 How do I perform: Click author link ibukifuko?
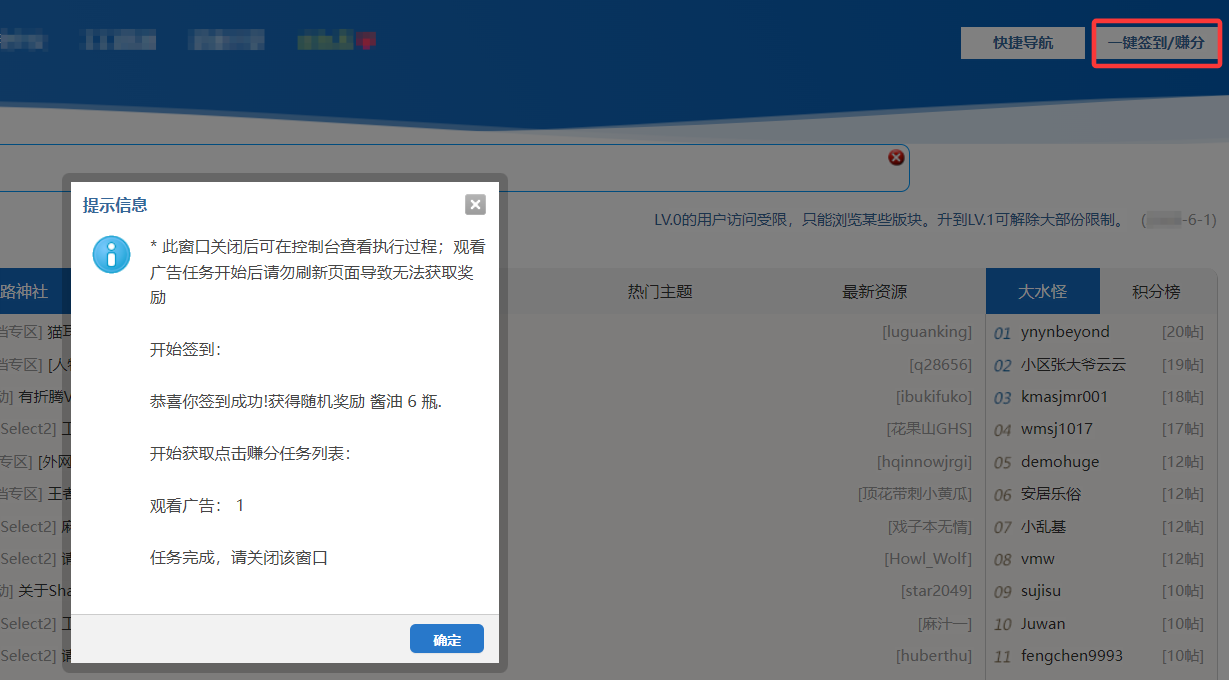(x=934, y=396)
